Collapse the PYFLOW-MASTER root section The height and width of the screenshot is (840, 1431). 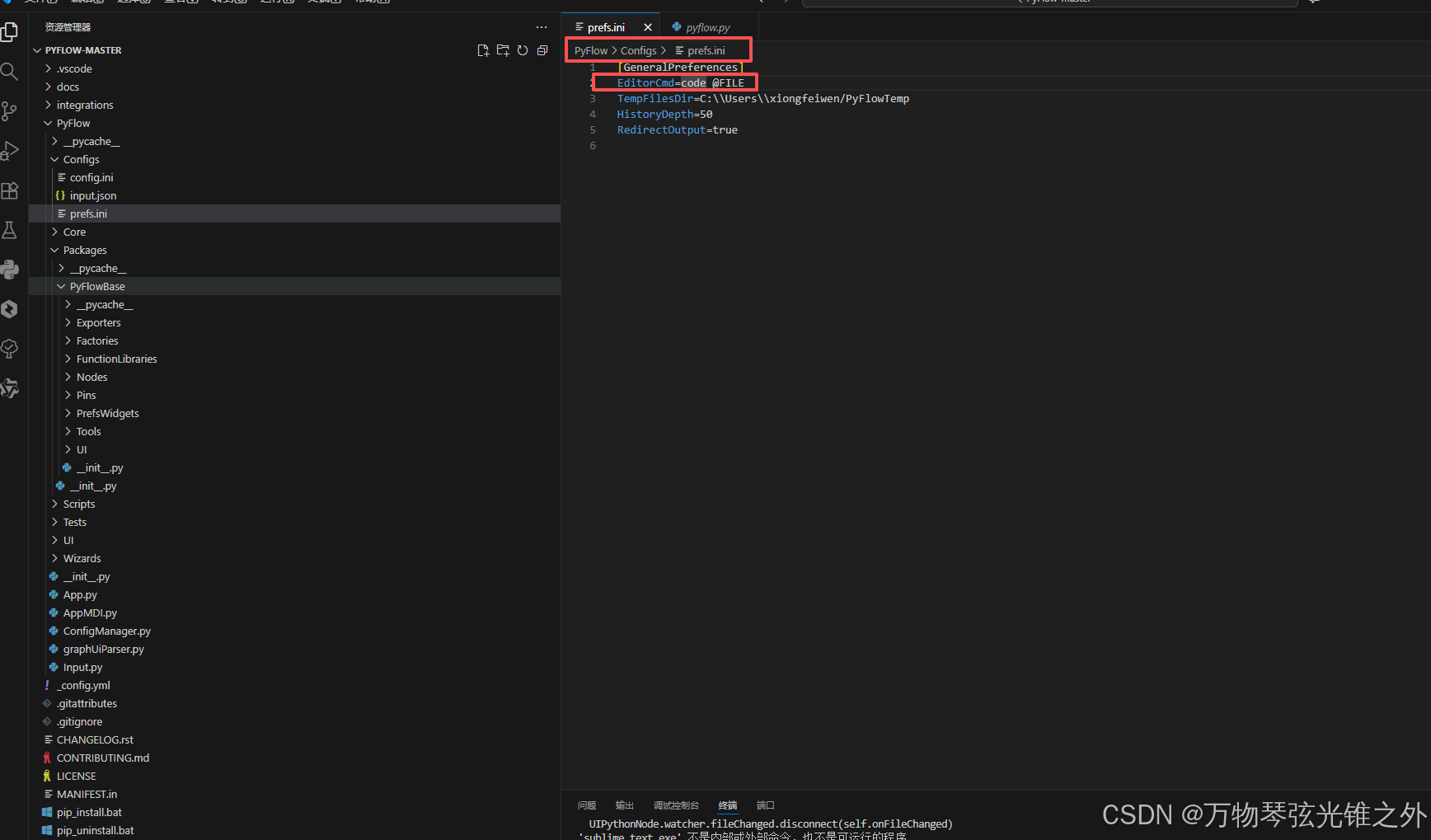click(83, 50)
